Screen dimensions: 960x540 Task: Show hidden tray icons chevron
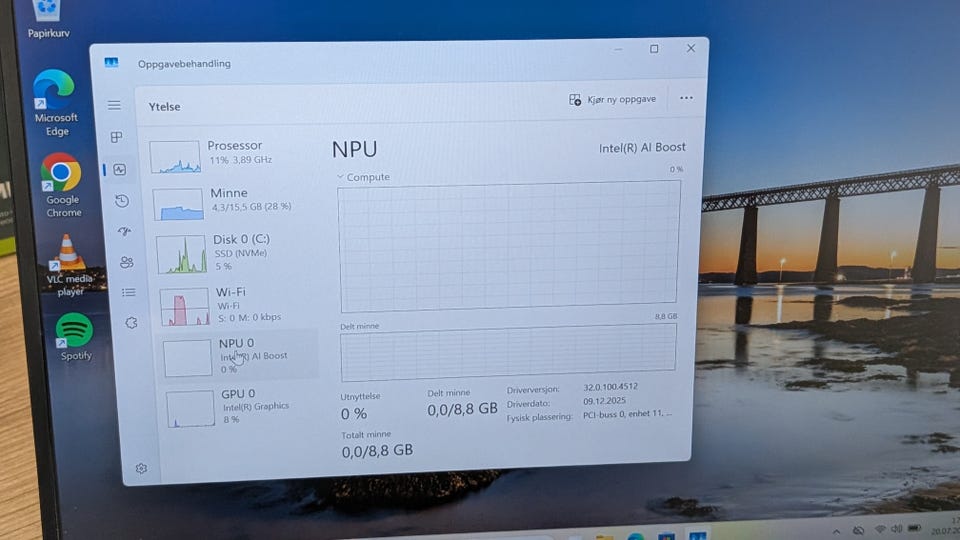(x=836, y=530)
